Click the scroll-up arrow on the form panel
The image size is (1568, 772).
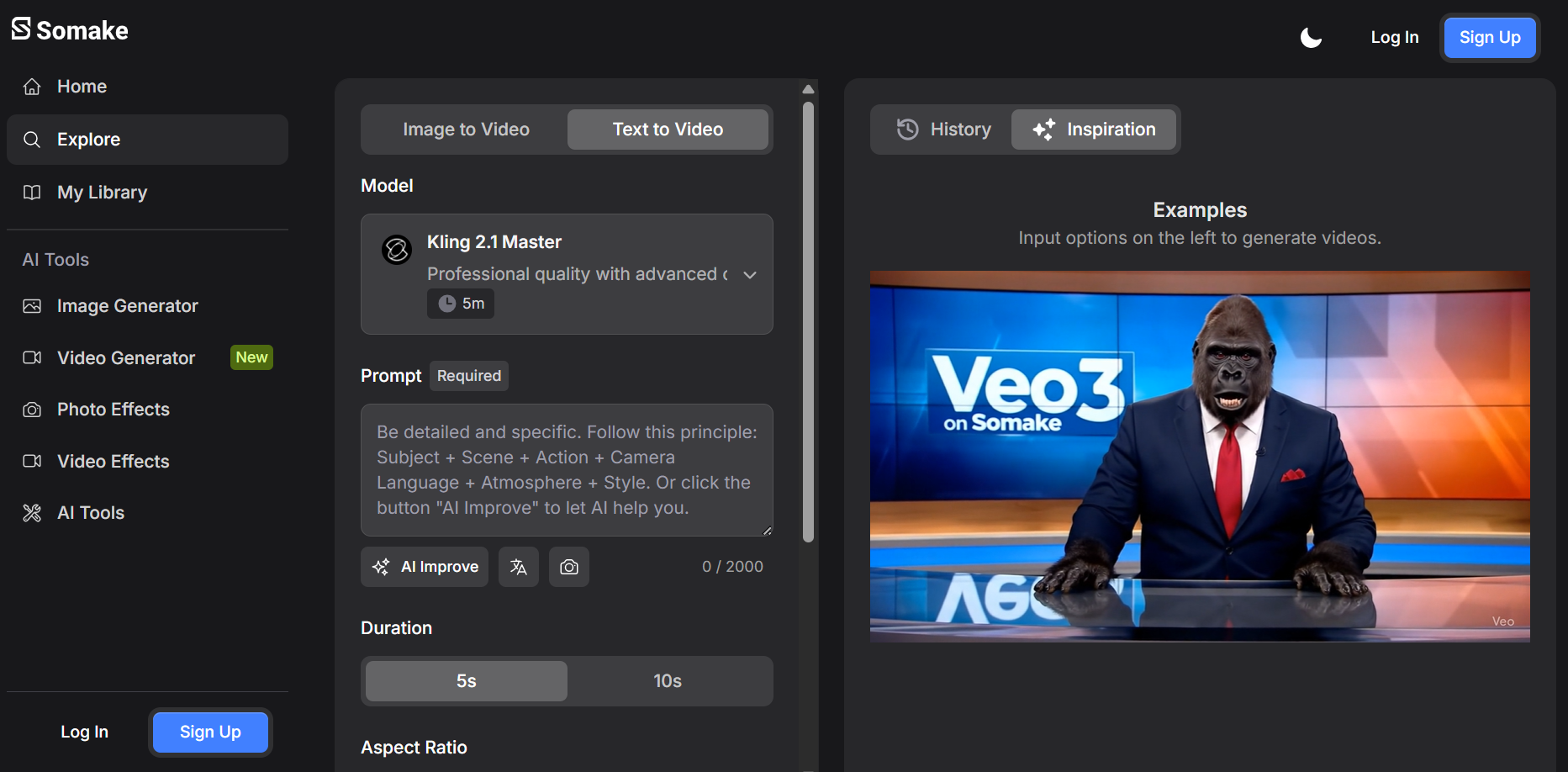tap(808, 89)
